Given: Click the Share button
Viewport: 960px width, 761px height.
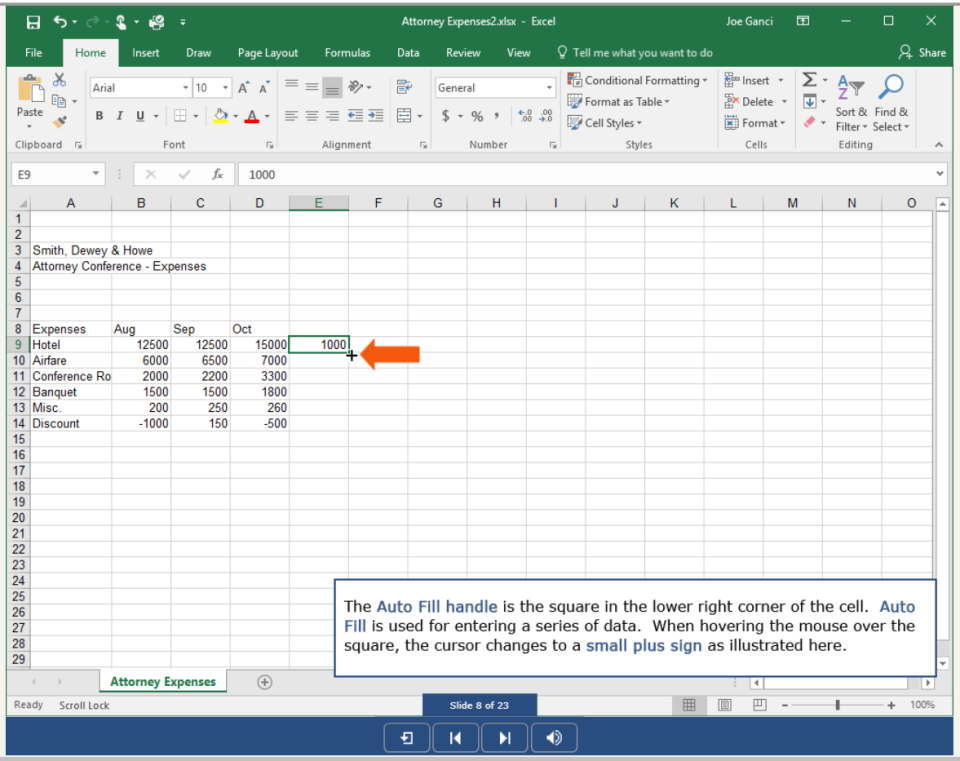Looking at the screenshot, I should 922,53.
